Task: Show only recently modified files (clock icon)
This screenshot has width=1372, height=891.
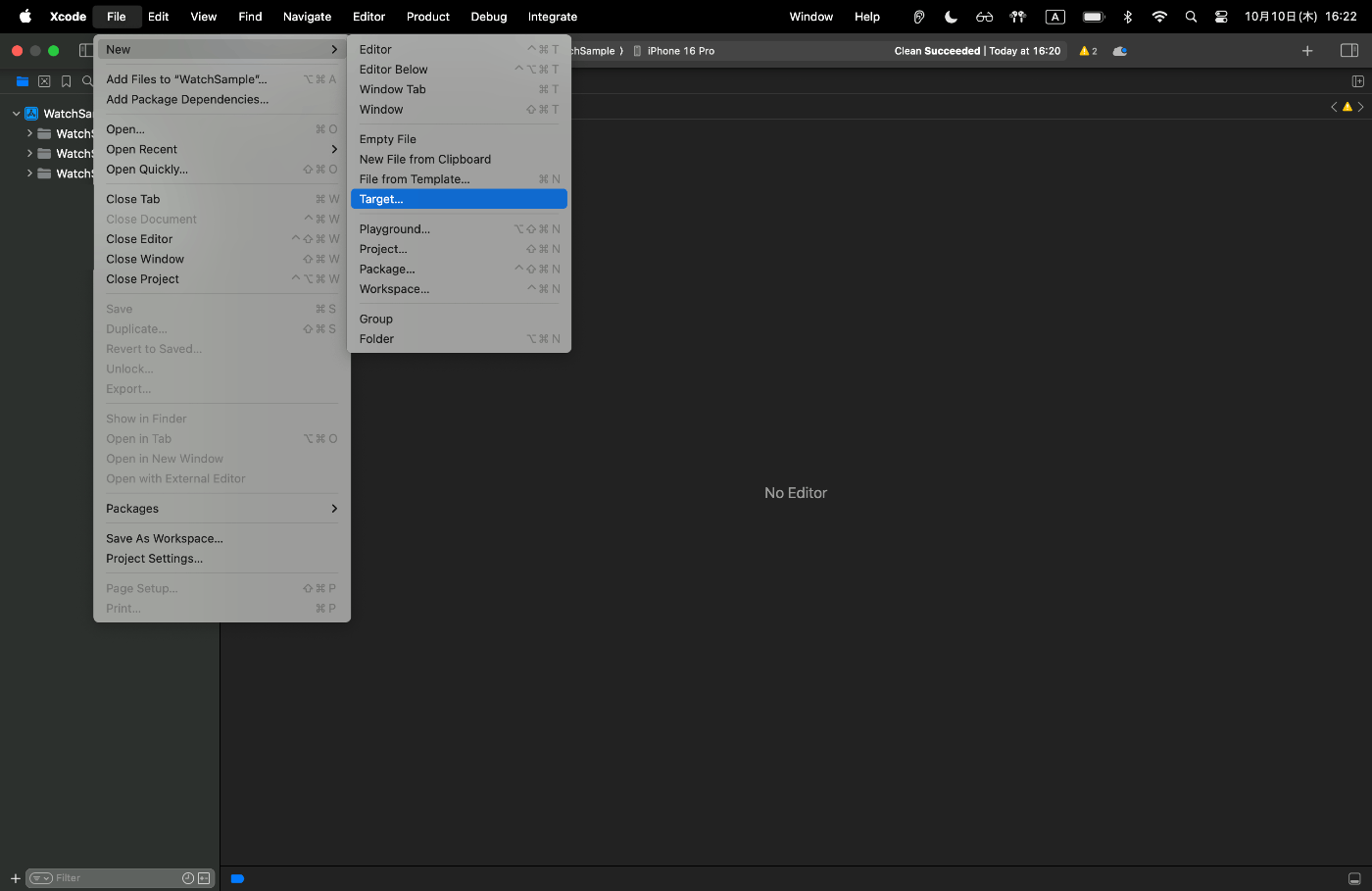Action: [x=188, y=878]
